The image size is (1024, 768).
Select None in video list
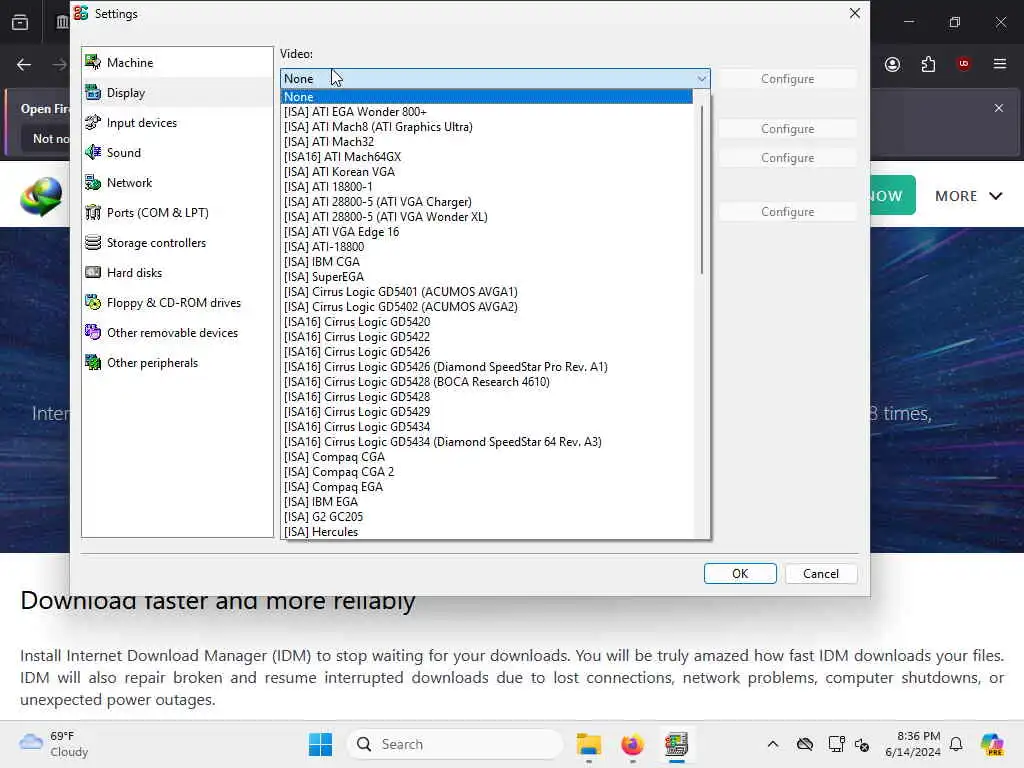click(487, 97)
